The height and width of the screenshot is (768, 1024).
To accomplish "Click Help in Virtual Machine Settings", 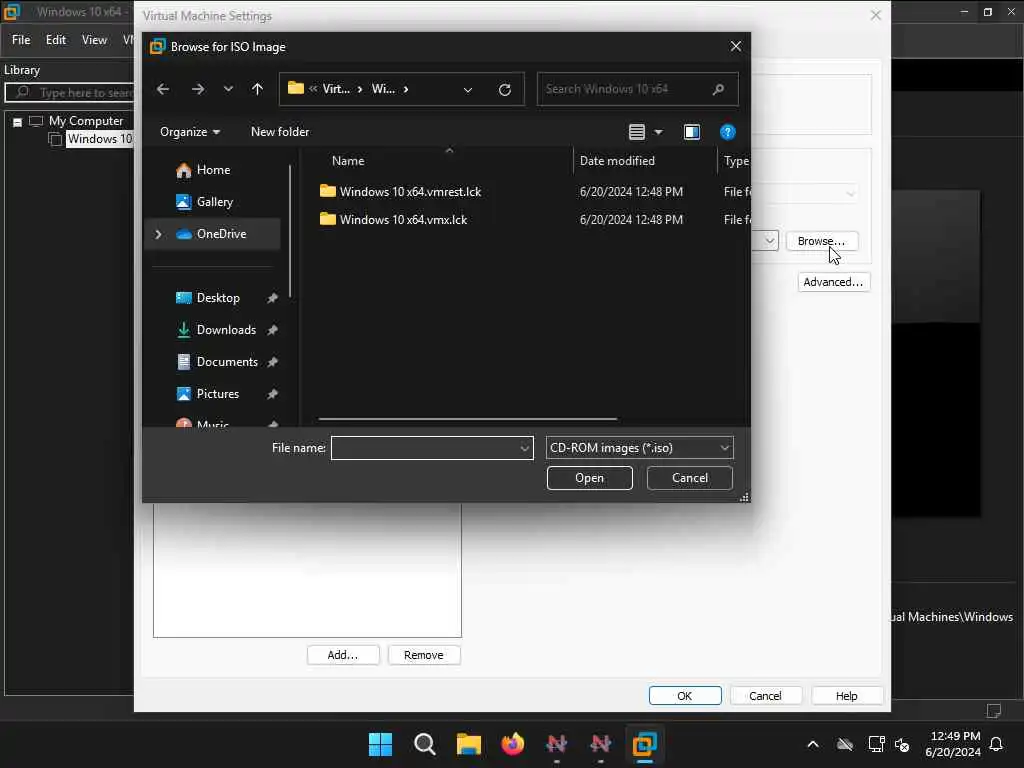I will [x=847, y=696].
